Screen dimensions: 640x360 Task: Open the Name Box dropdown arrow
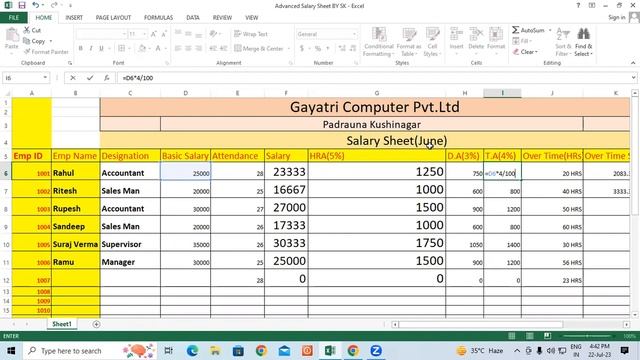(x=45, y=78)
